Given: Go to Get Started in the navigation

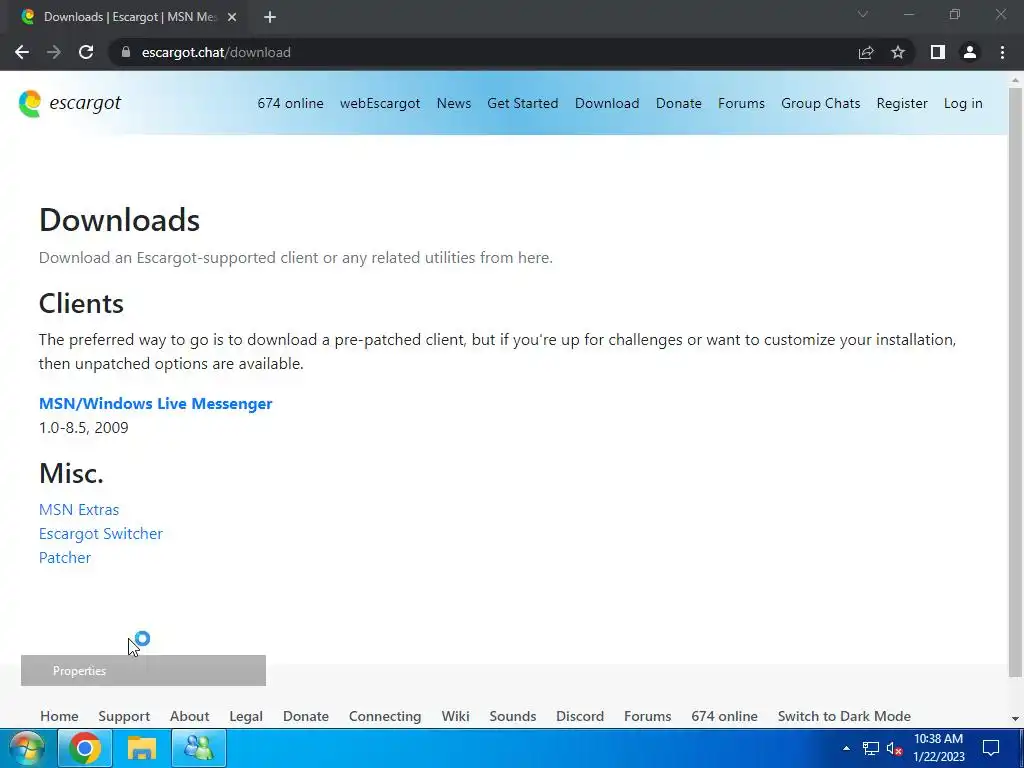Looking at the screenshot, I should coord(522,103).
